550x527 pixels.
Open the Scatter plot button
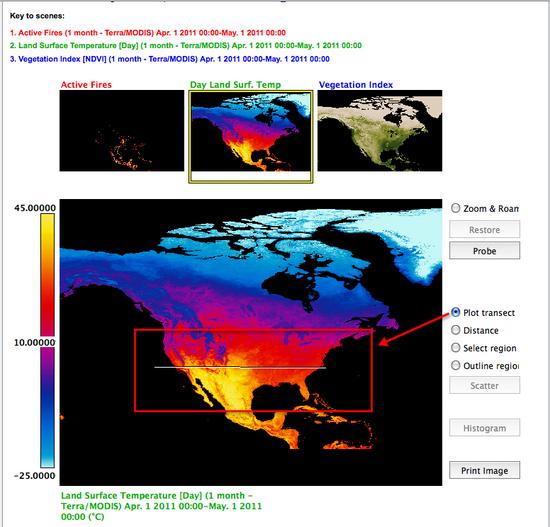tap(484, 385)
